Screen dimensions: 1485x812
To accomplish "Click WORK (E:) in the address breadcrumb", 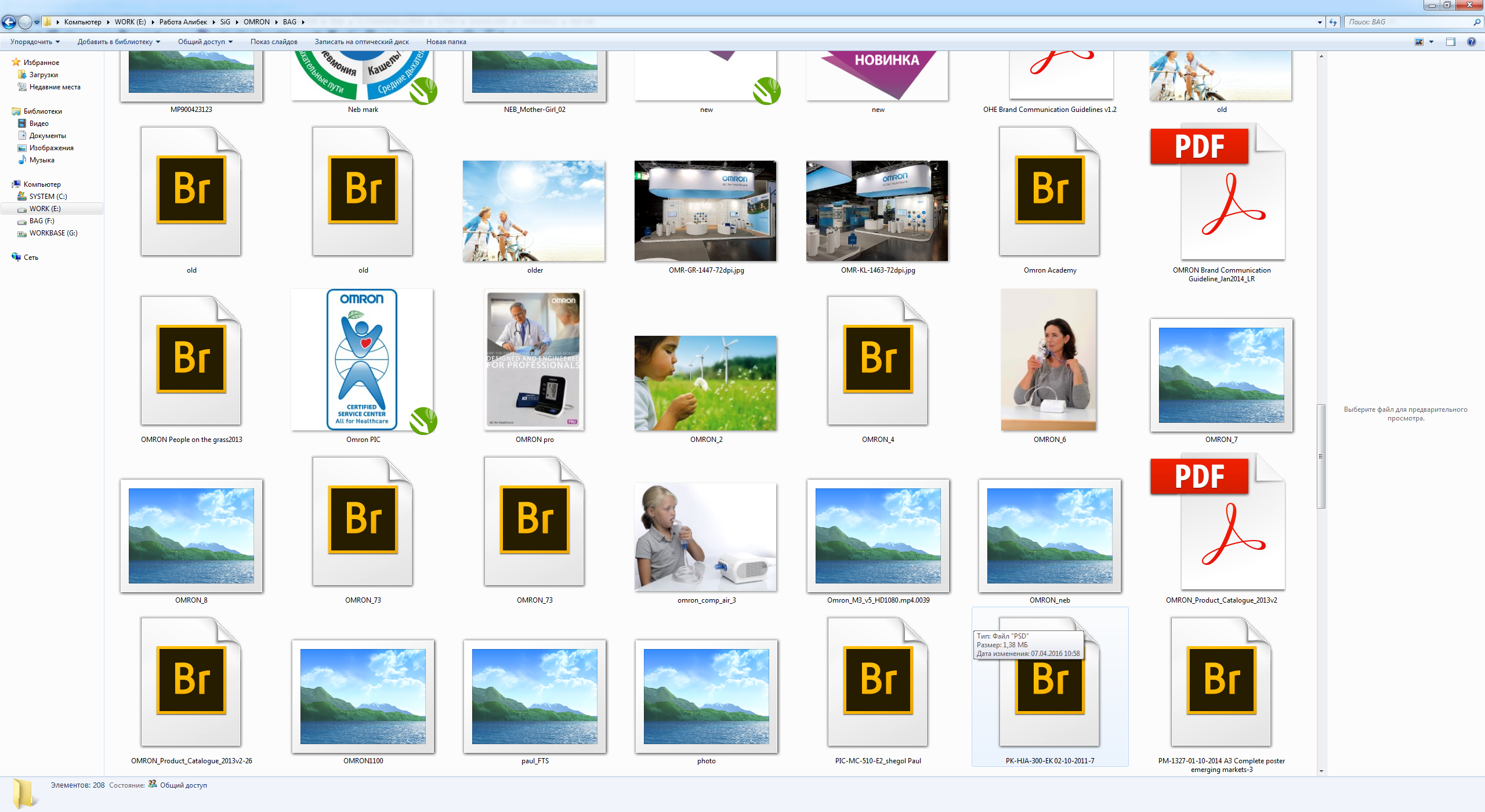I will coord(130,22).
